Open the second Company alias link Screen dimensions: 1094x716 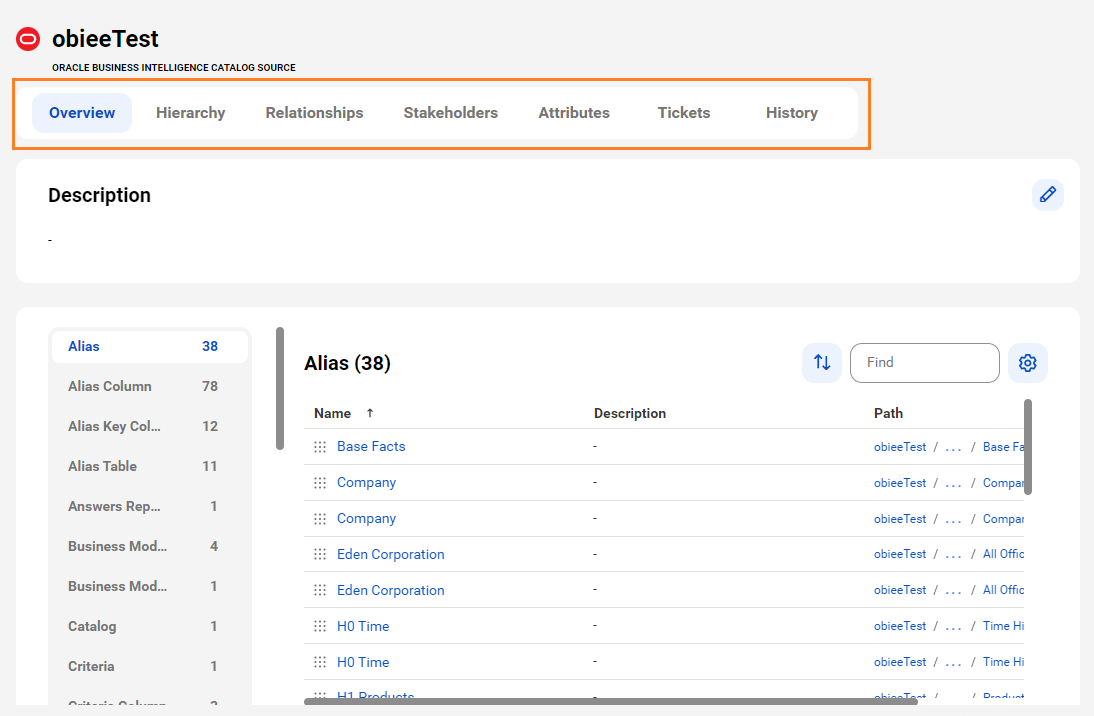[366, 519]
